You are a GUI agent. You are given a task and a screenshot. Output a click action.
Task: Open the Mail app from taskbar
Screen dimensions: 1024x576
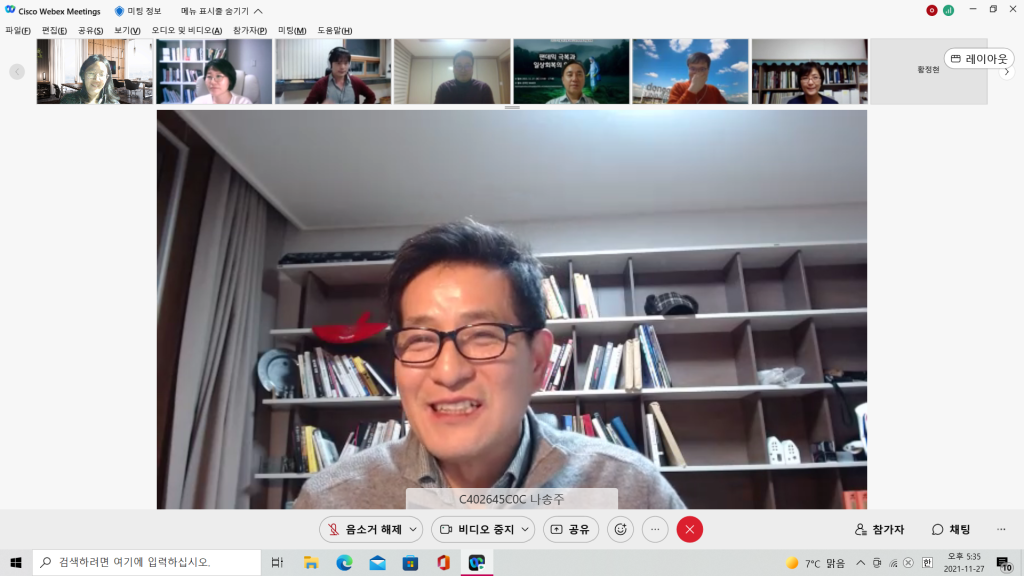coord(377,562)
